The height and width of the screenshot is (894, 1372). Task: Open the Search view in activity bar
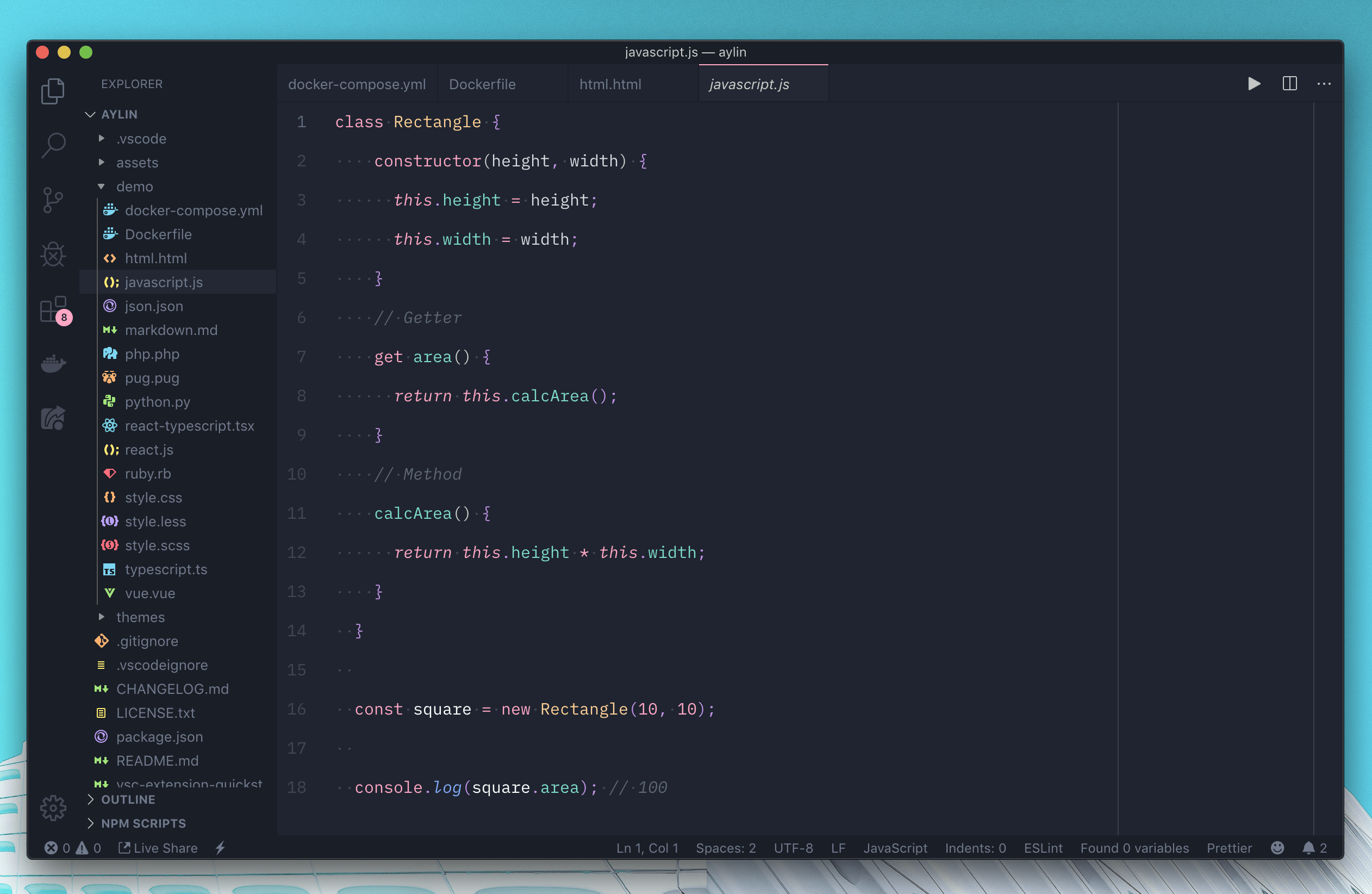point(54,145)
